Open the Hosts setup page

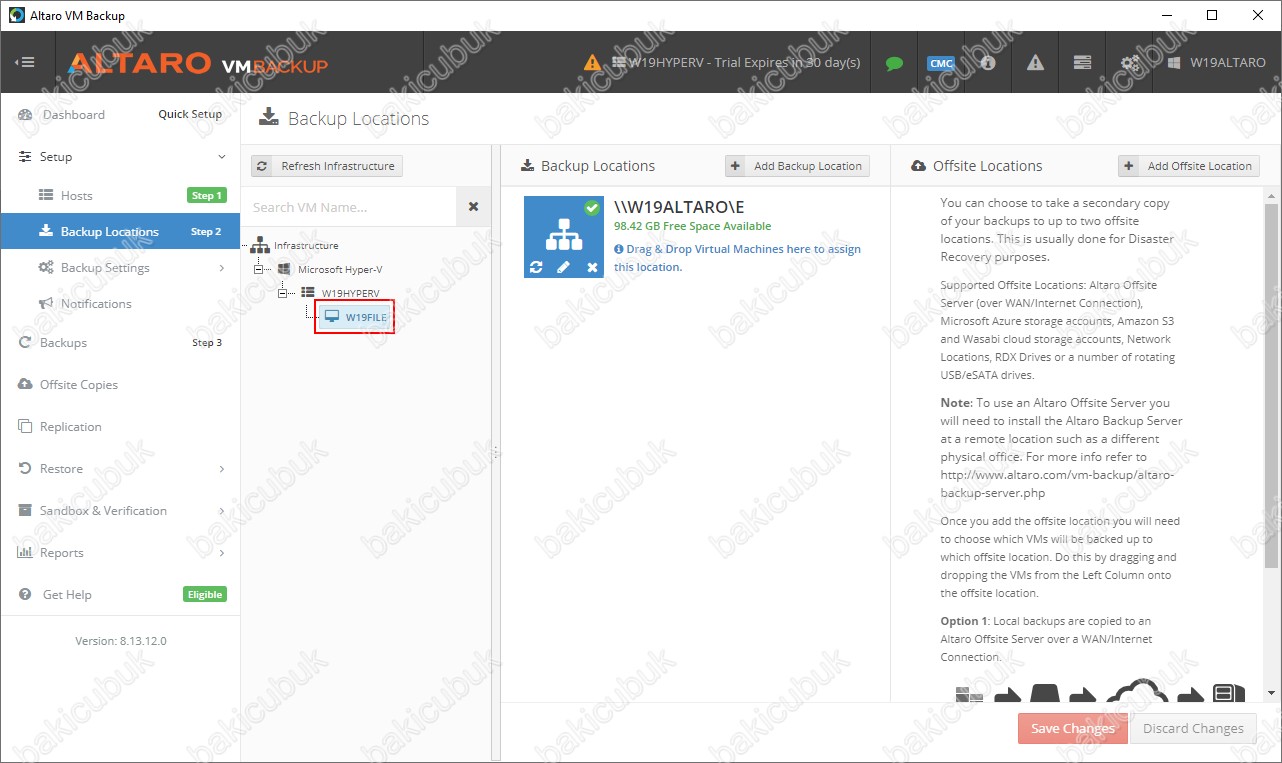(76, 196)
